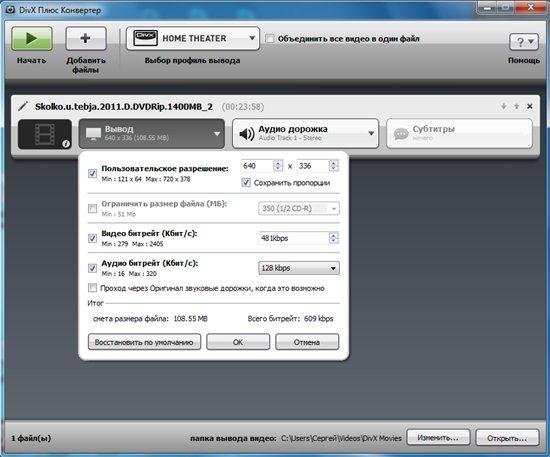Click the Начать label under play button
Viewport: 550px width, 457px height.
coord(32,60)
